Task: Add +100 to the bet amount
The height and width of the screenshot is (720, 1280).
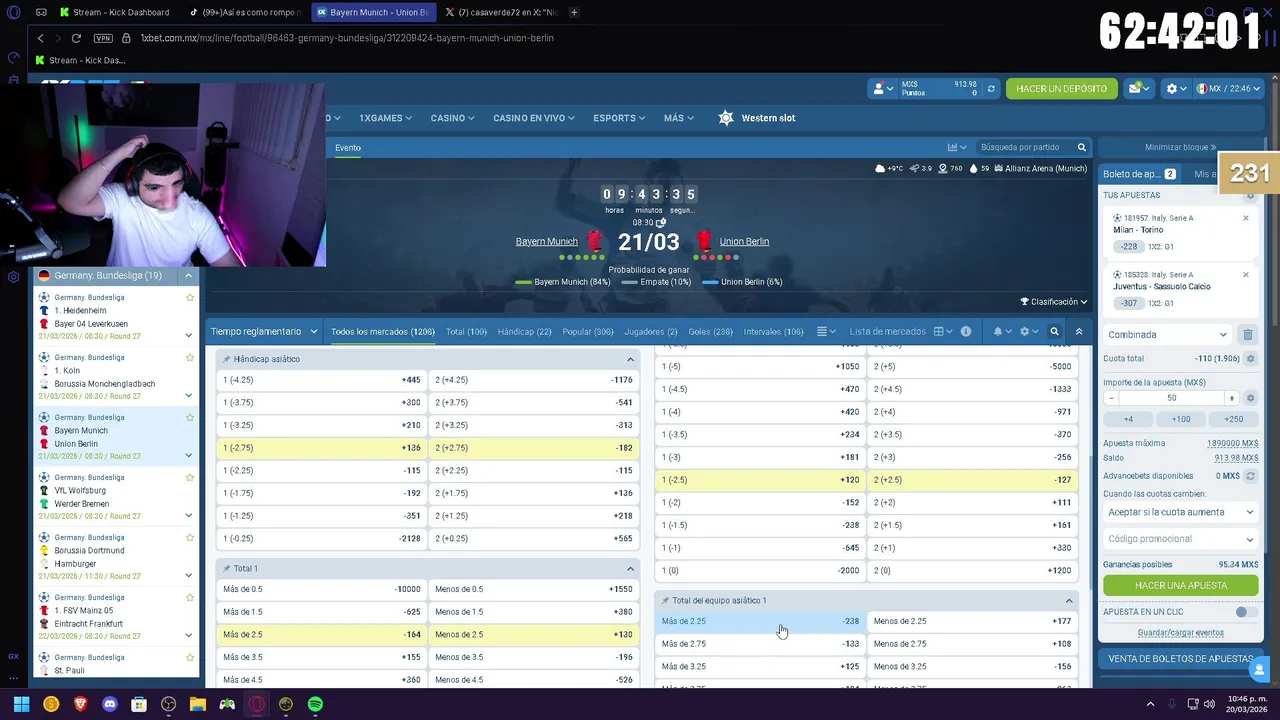Action: (x=1181, y=419)
